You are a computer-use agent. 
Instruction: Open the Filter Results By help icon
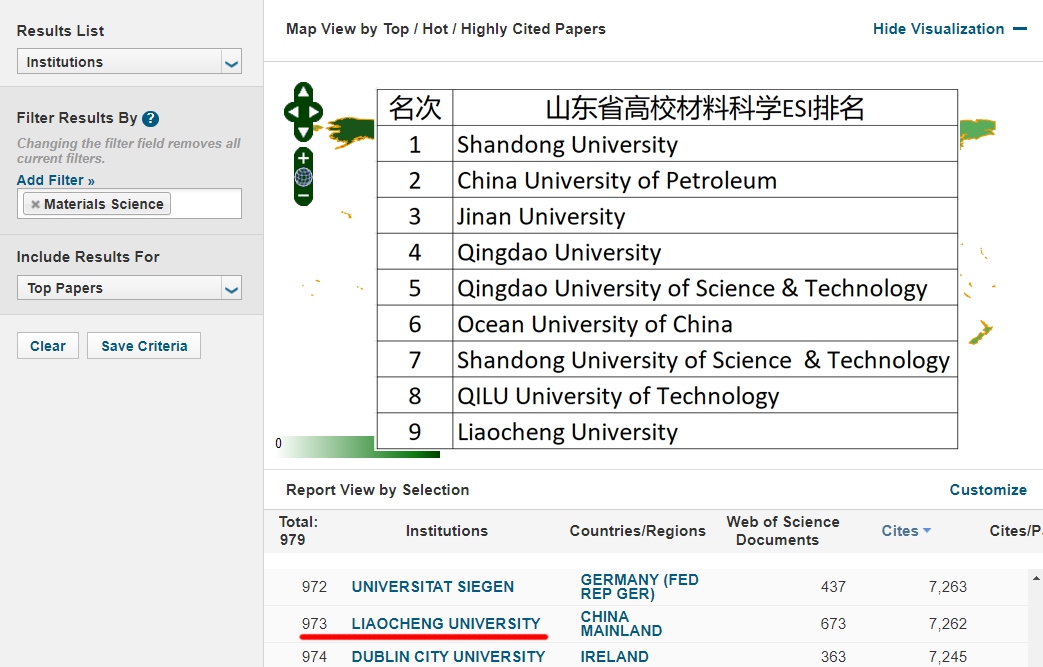tap(150, 119)
